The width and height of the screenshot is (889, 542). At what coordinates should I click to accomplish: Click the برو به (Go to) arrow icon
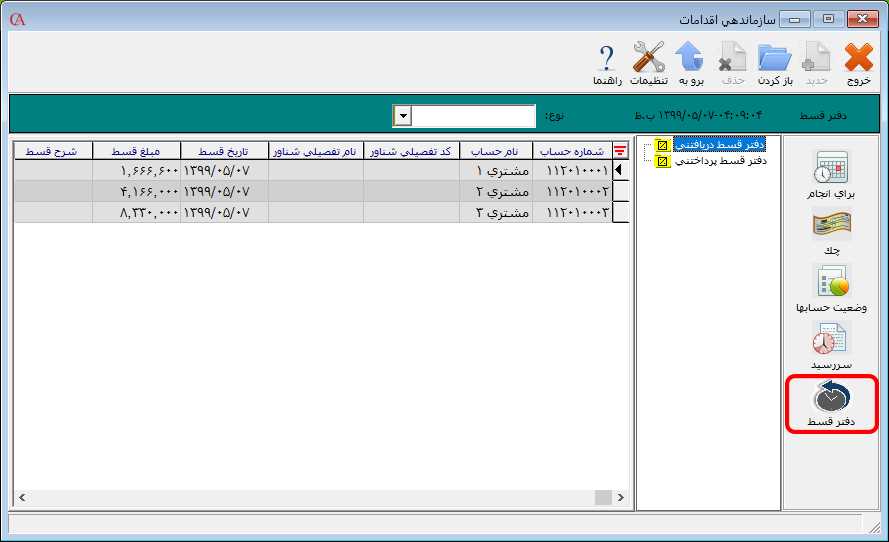coord(691,62)
